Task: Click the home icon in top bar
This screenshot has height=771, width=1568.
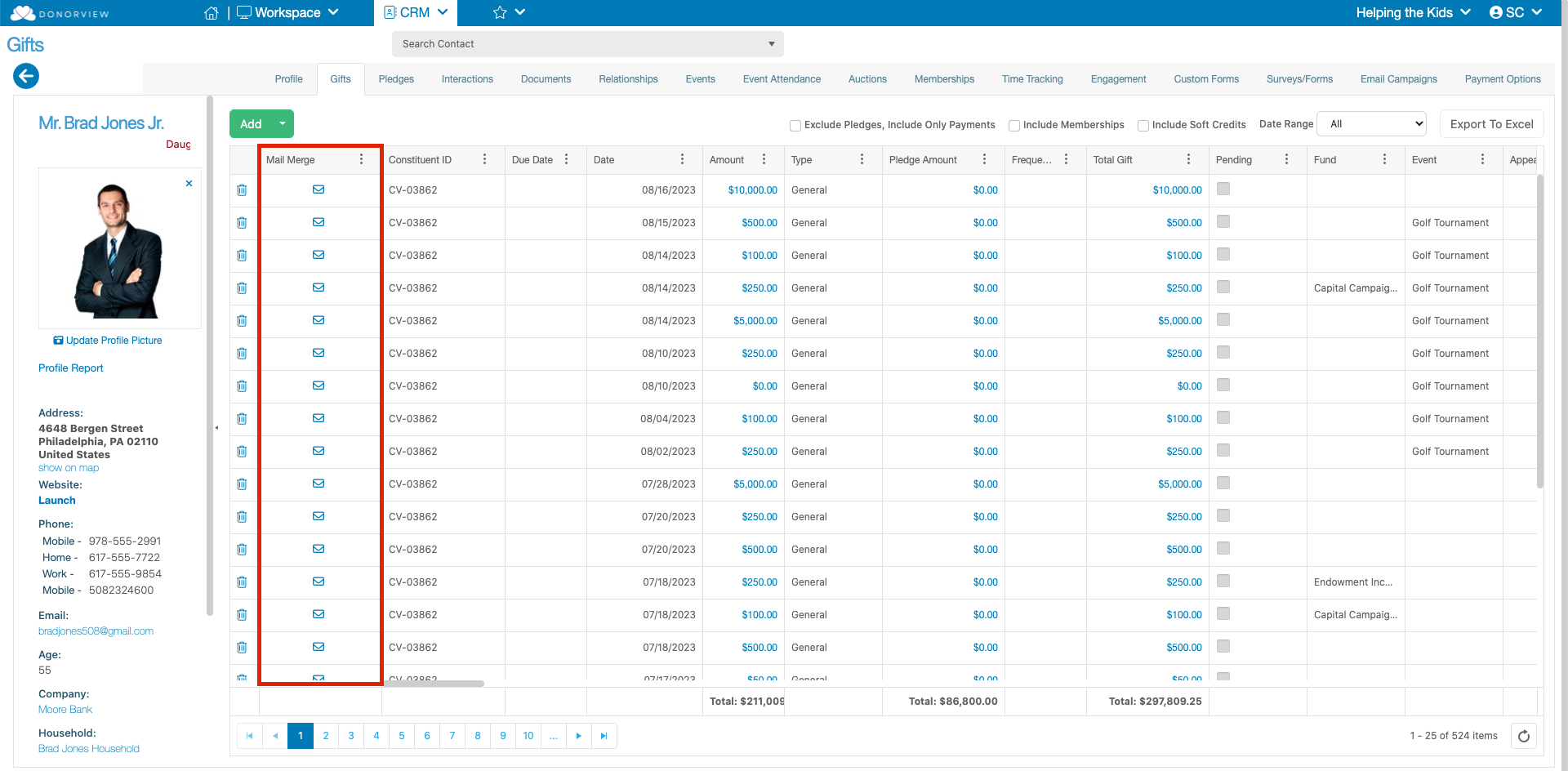Action: coord(212,13)
